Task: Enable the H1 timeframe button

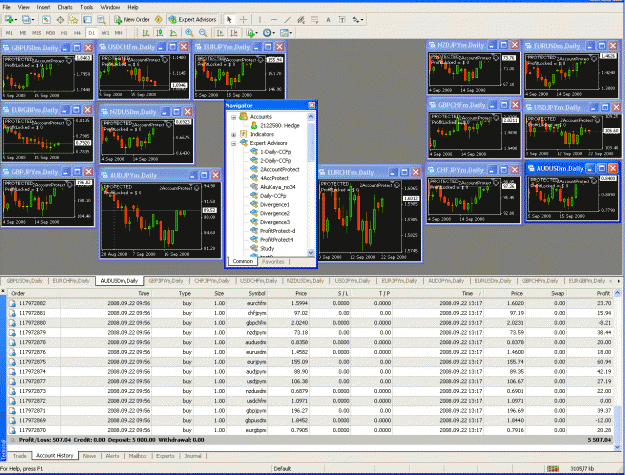Action: (64, 33)
